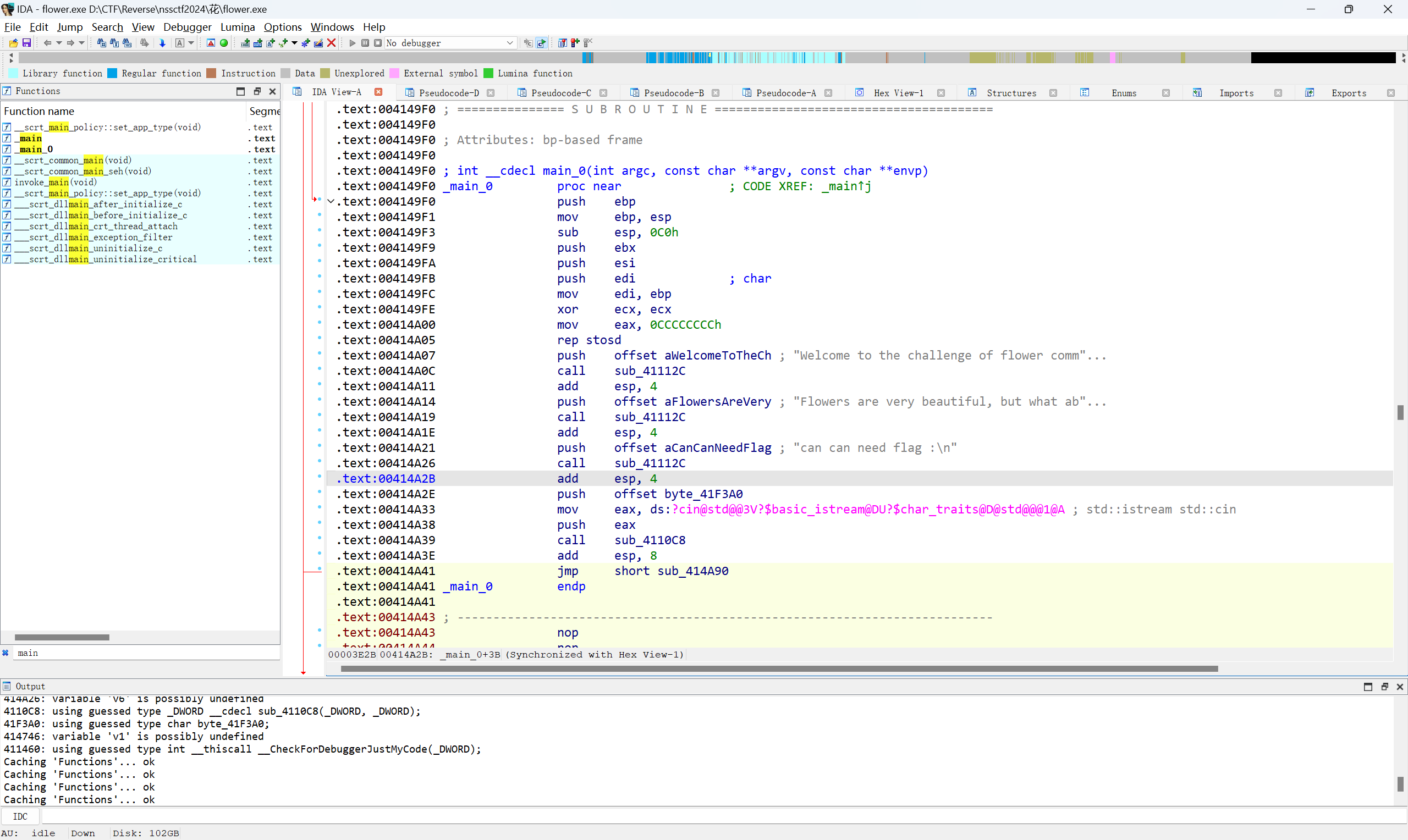
Task: Terminate process with the stop icon
Action: [x=378, y=43]
